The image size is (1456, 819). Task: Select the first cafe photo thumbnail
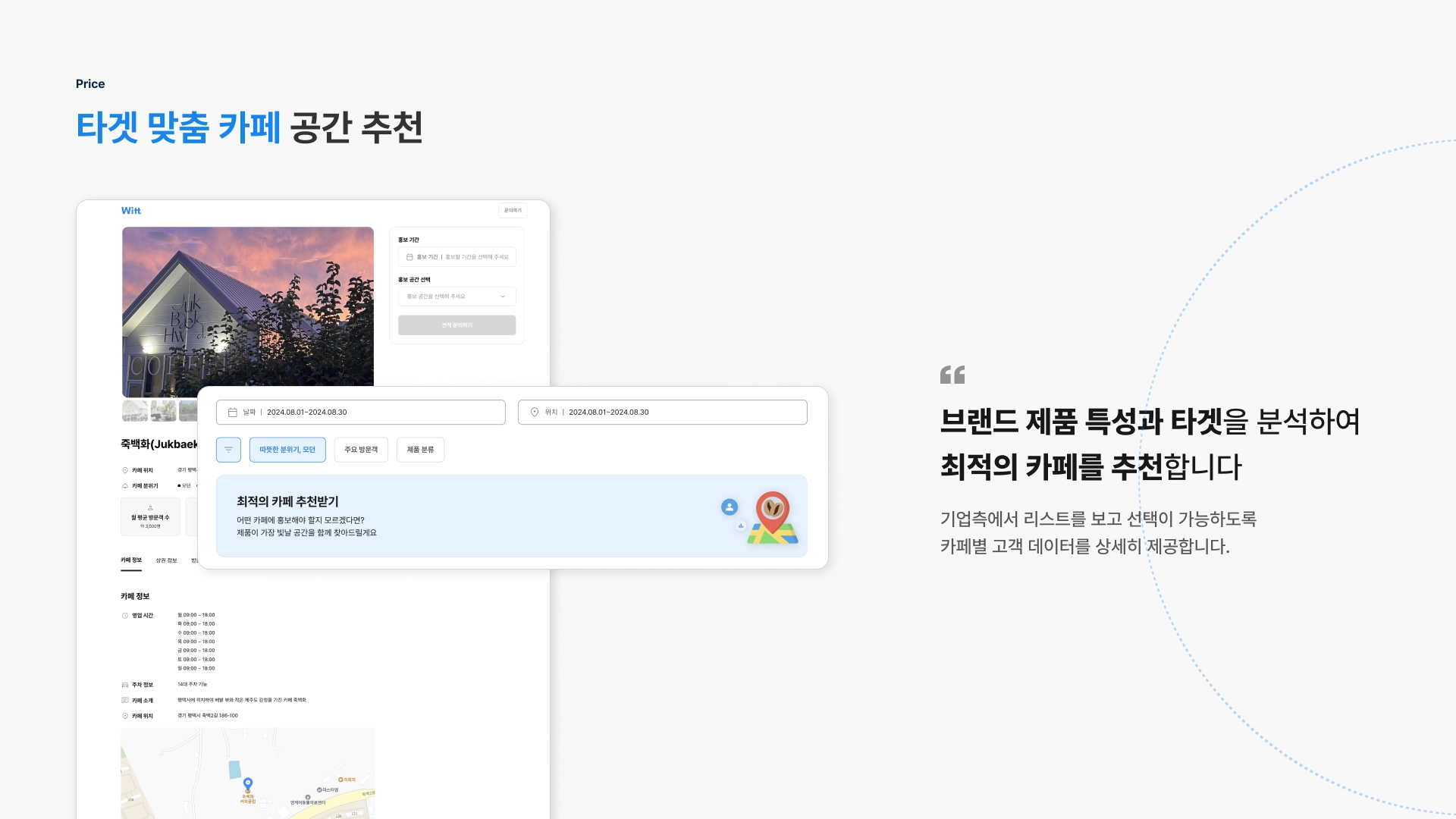click(x=135, y=411)
